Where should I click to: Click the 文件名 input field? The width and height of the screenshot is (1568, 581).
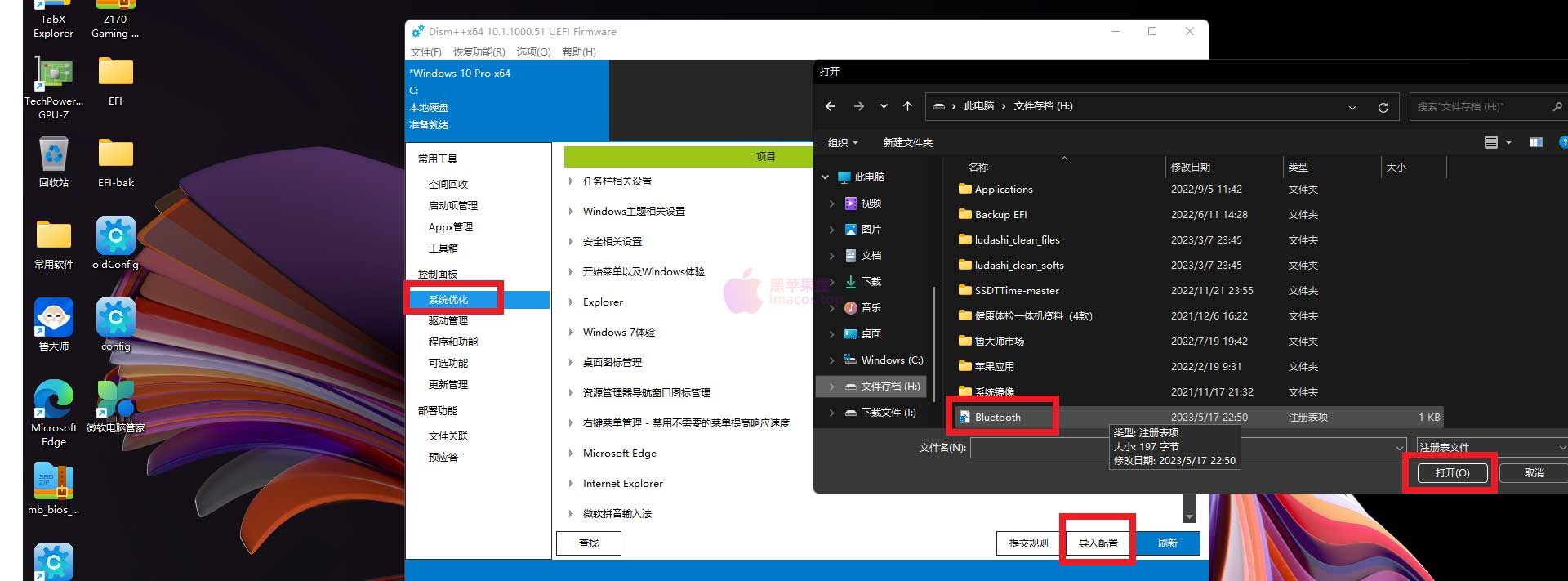tap(1188, 447)
